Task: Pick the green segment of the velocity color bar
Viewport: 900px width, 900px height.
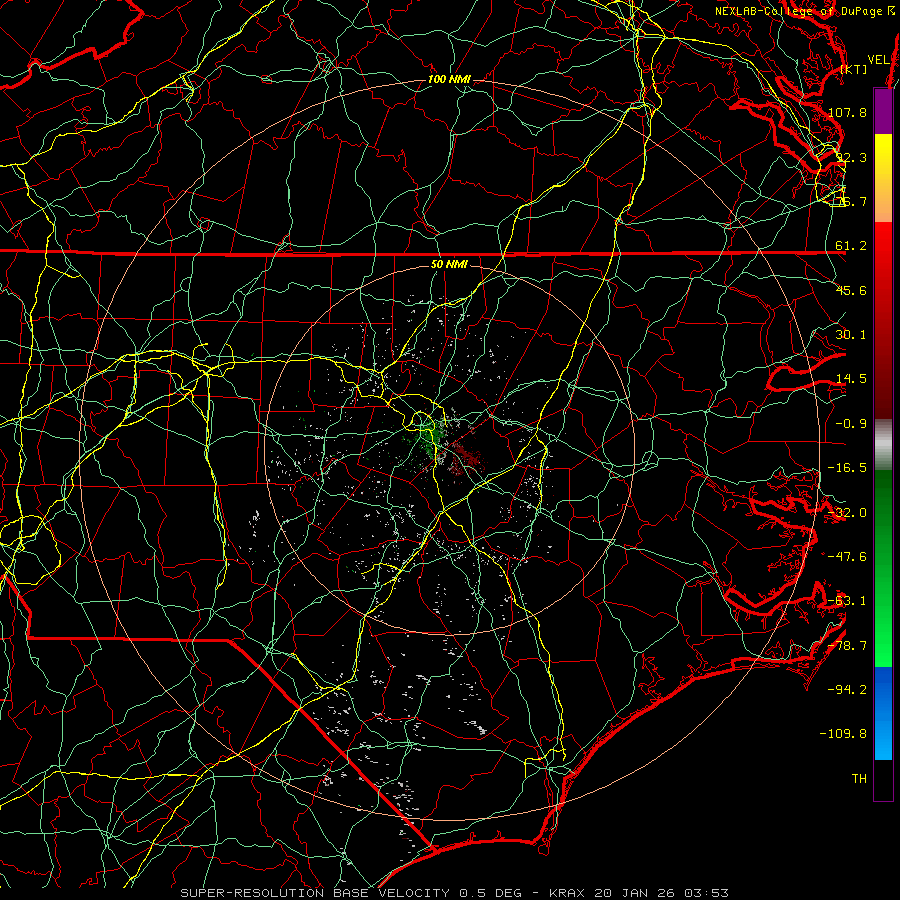Action: pyautogui.click(x=883, y=568)
